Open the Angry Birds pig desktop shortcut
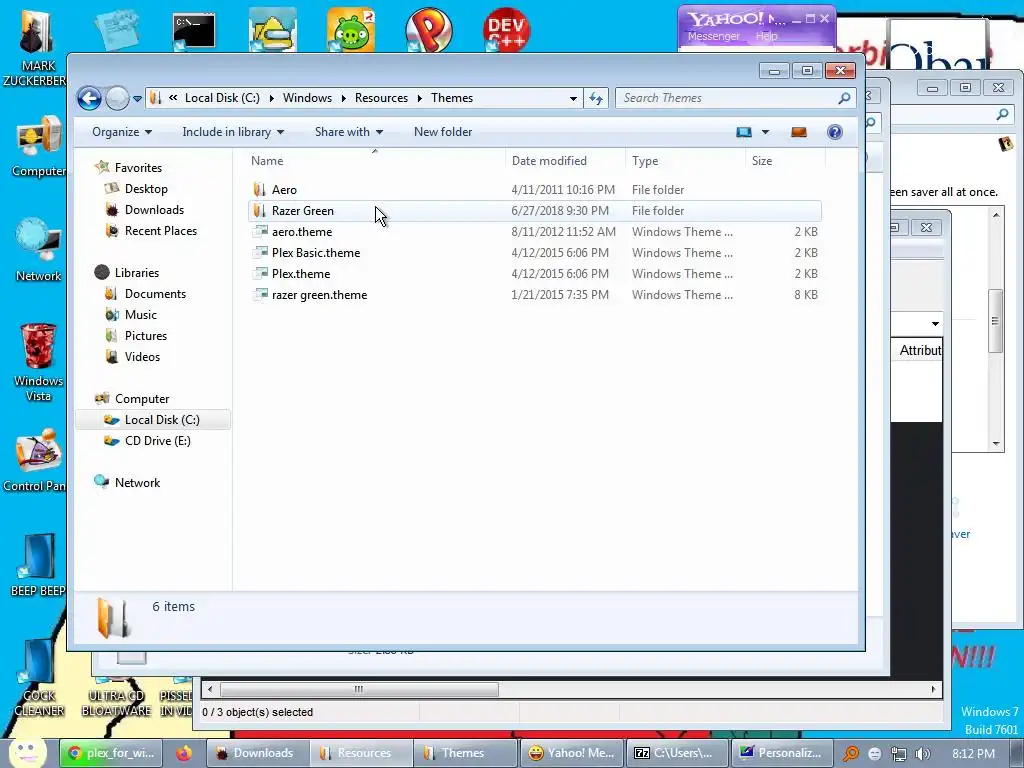Image resolution: width=1024 pixels, height=768 pixels. tap(351, 29)
